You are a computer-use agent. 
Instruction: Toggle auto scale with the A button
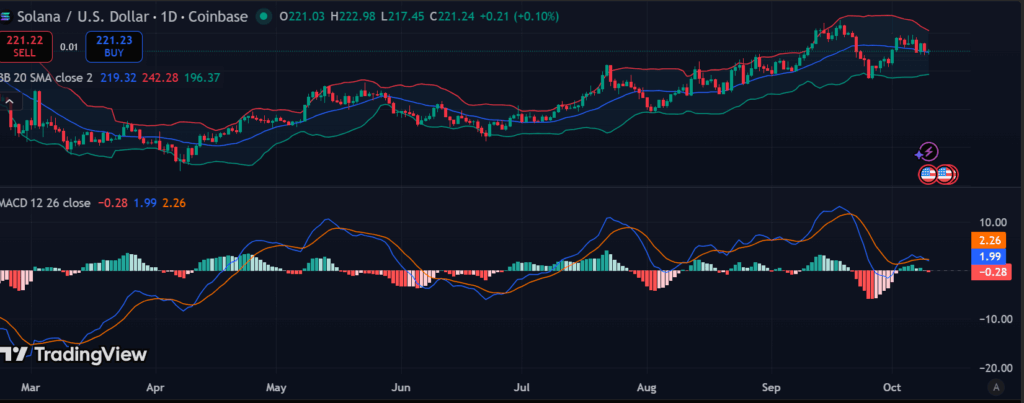click(995, 386)
